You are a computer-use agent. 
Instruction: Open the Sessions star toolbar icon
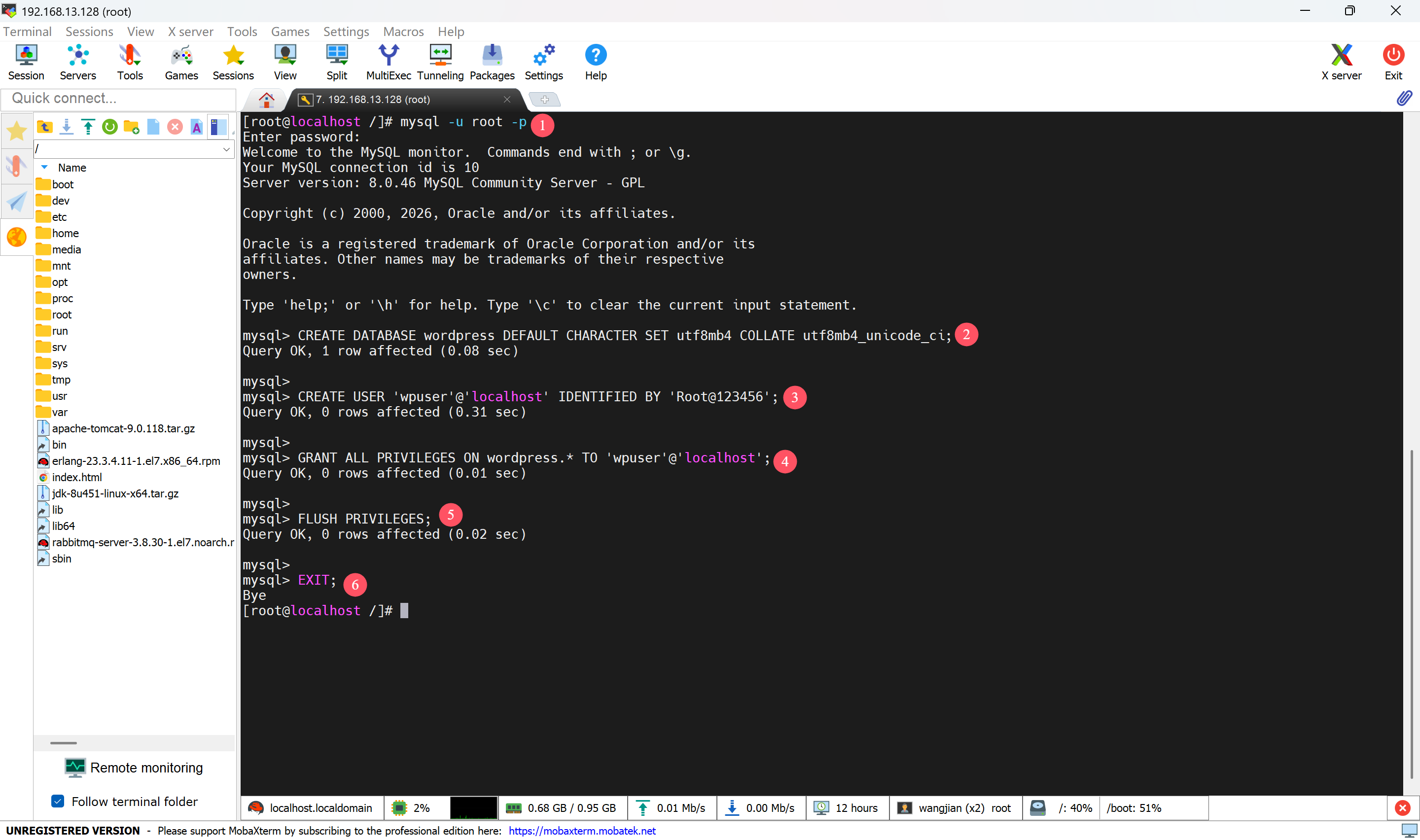[233, 62]
